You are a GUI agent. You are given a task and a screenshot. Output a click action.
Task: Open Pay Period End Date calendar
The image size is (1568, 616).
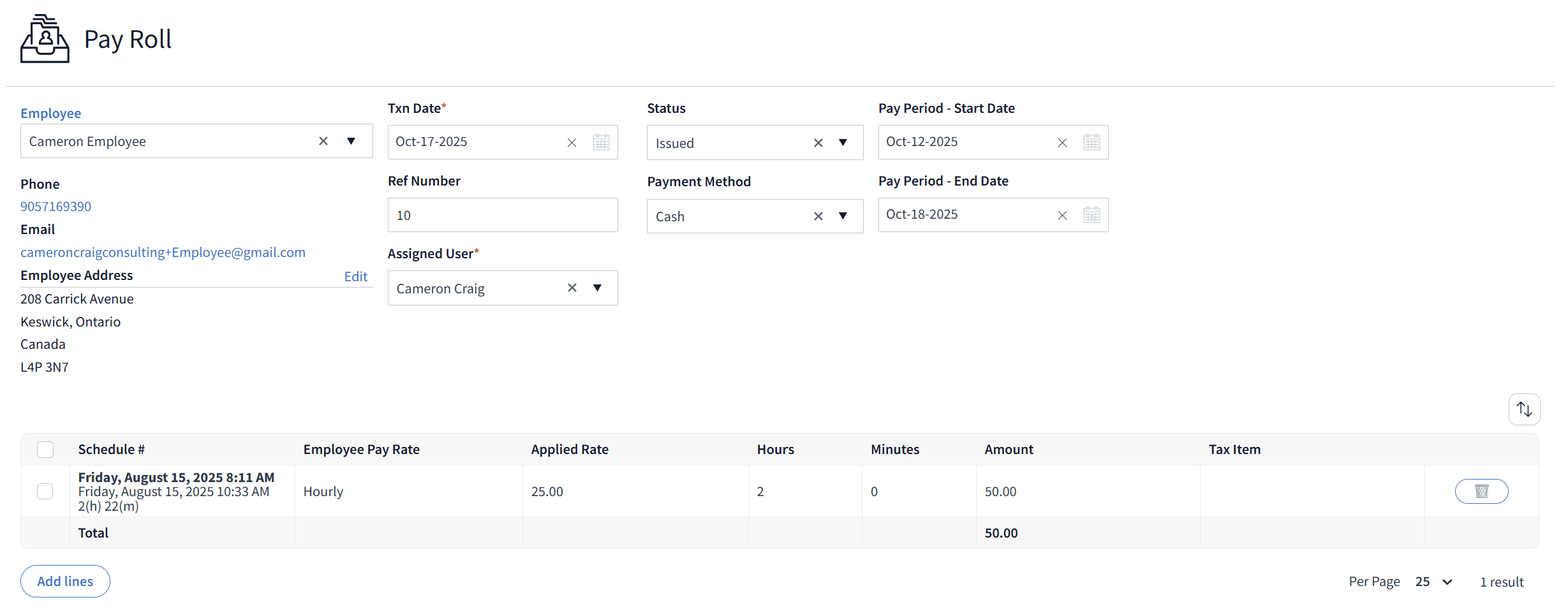[x=1091, y=215]
